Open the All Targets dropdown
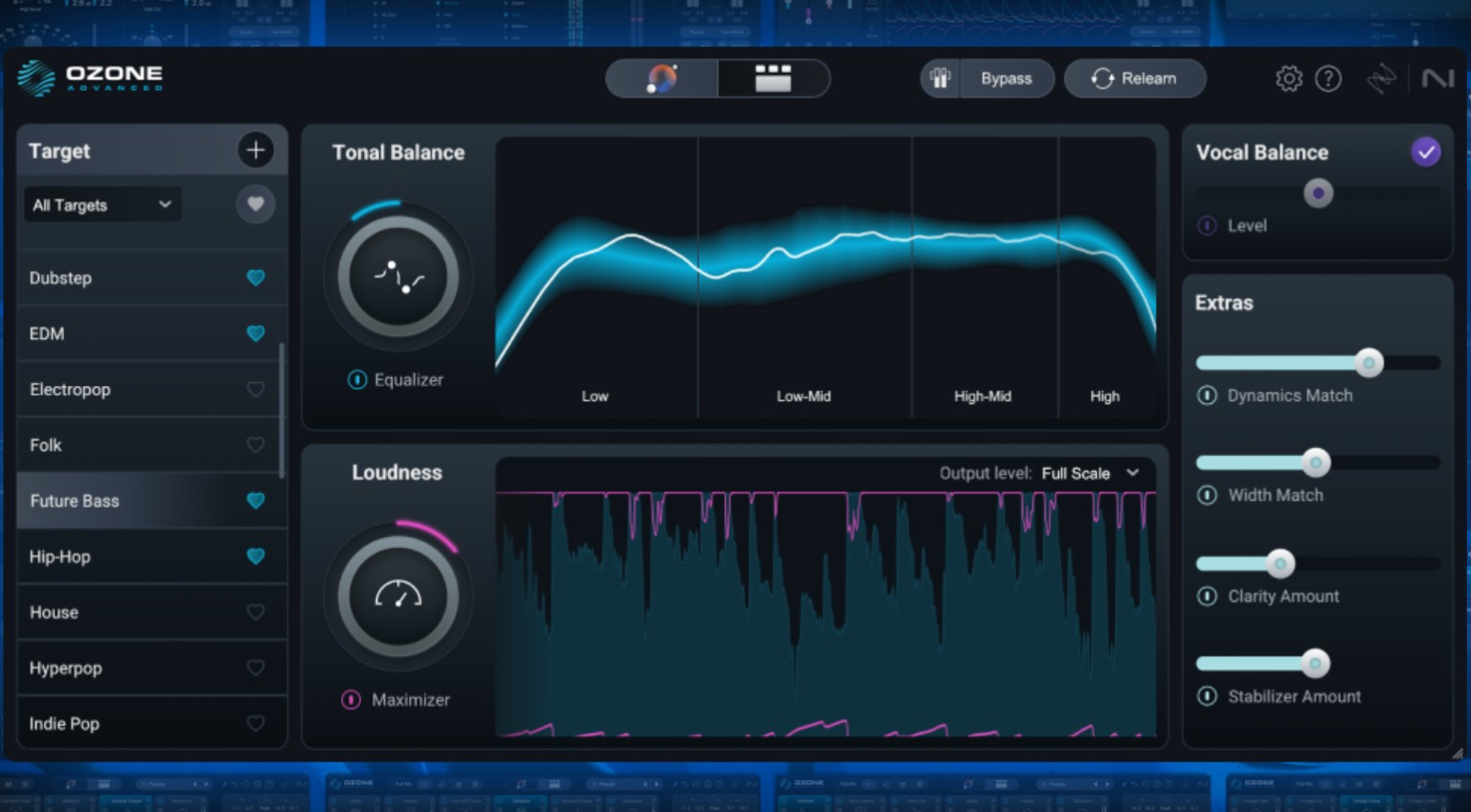This screenshot has height=812, width=1471. (x=102, y=204)
